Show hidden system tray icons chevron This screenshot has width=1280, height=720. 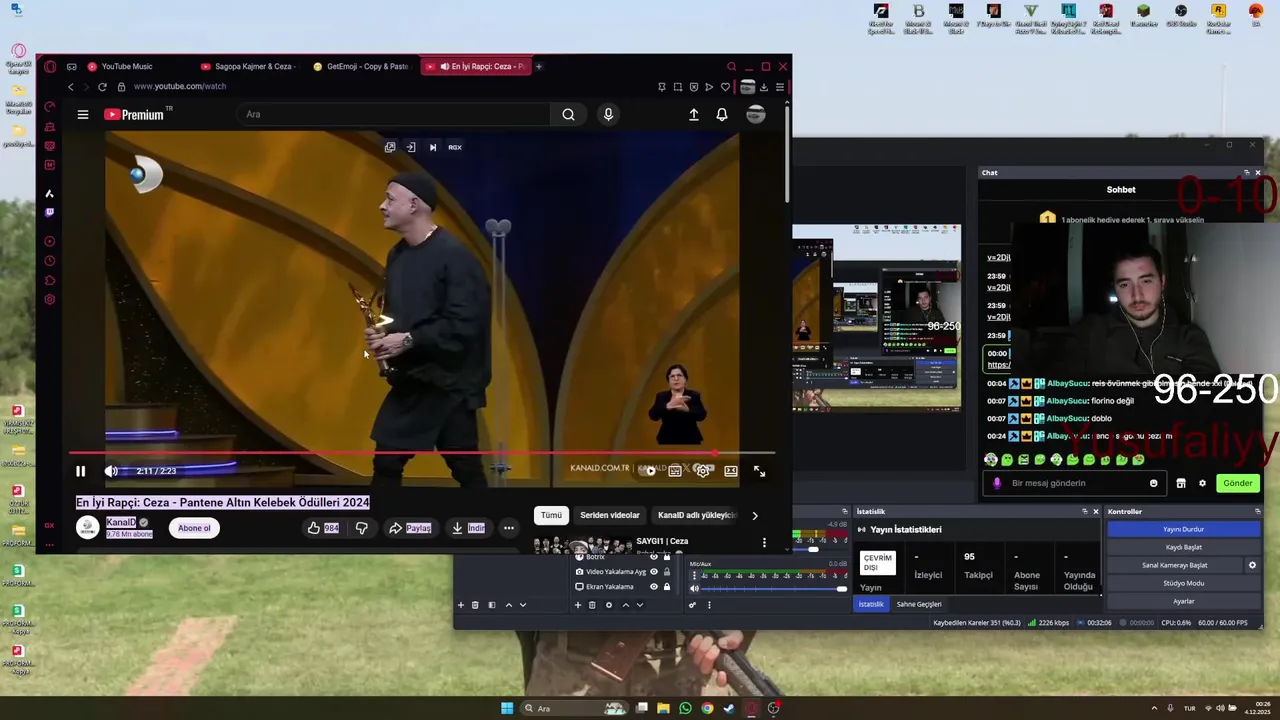tap(1153, 709)
